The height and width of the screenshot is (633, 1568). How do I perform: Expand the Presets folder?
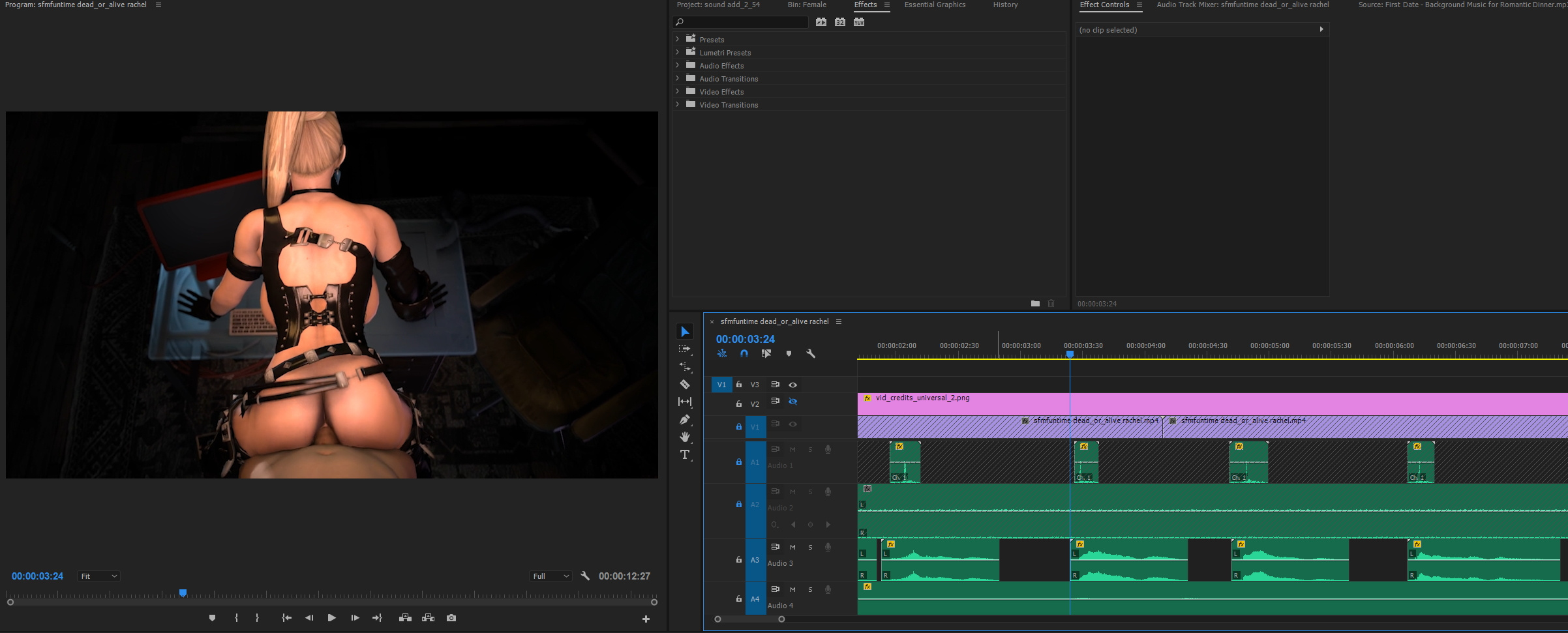point(677,39)
